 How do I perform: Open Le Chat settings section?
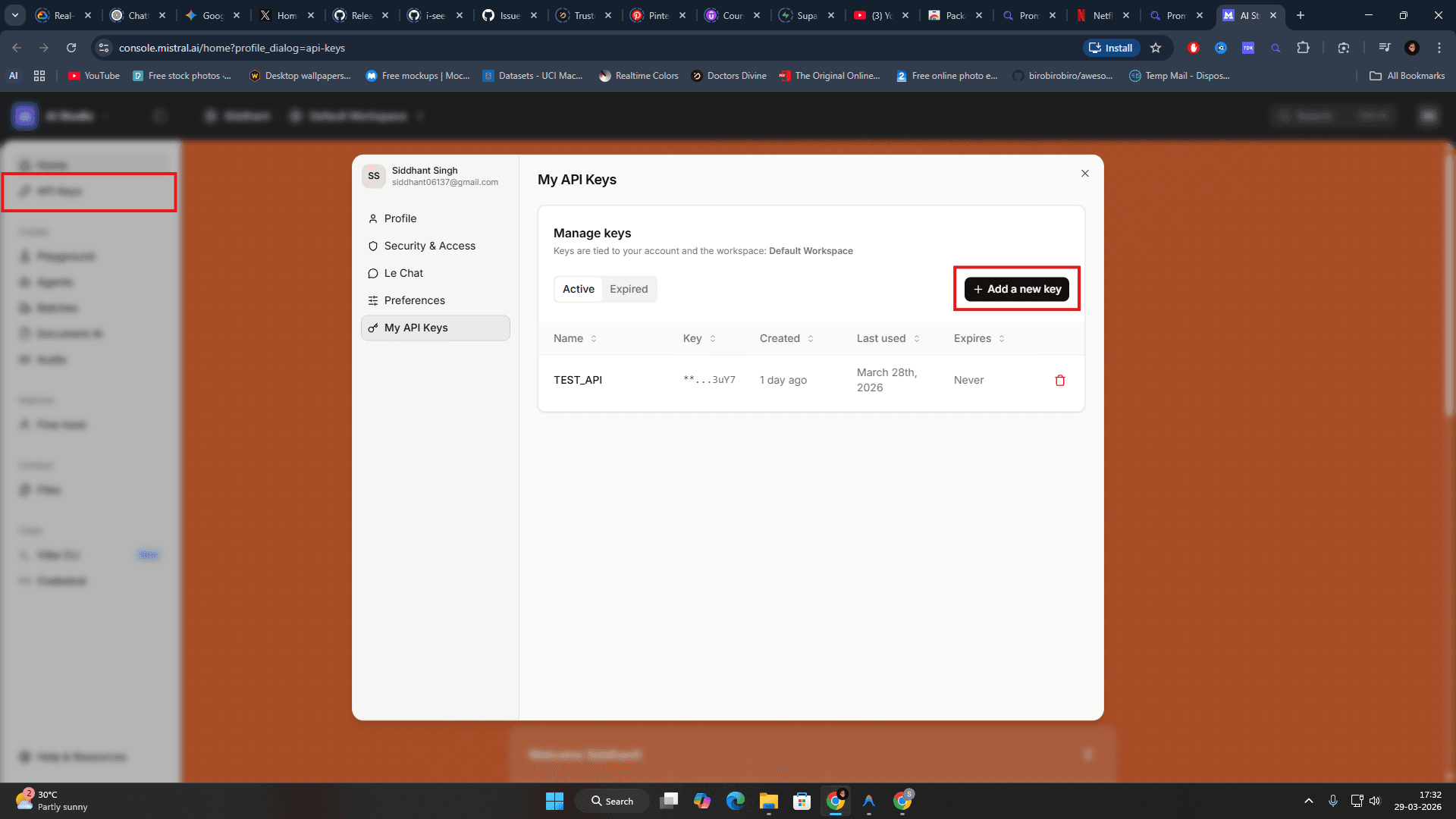[x=403, y=273]
